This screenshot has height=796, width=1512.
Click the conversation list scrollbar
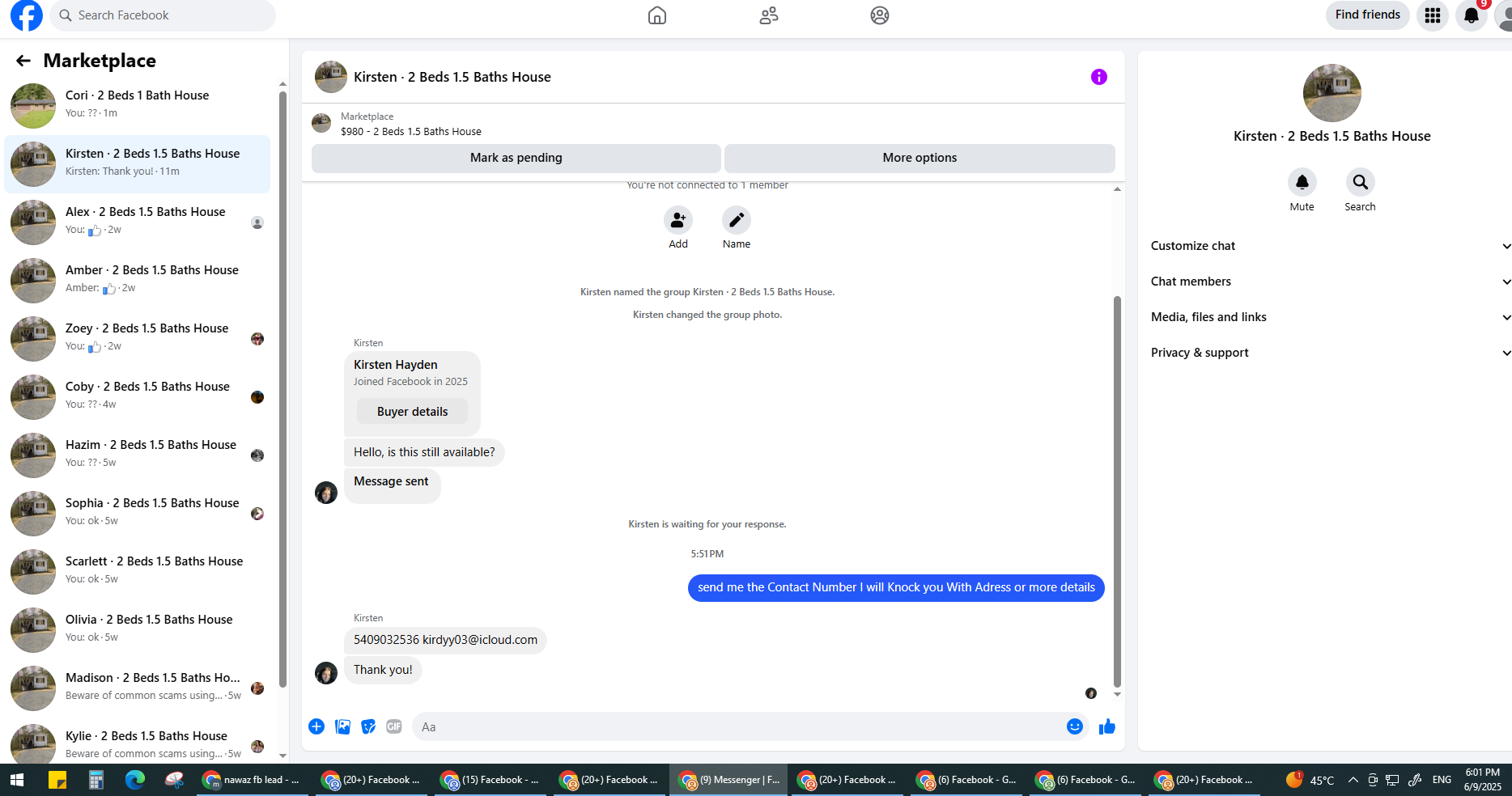click(x=282, y=388)
